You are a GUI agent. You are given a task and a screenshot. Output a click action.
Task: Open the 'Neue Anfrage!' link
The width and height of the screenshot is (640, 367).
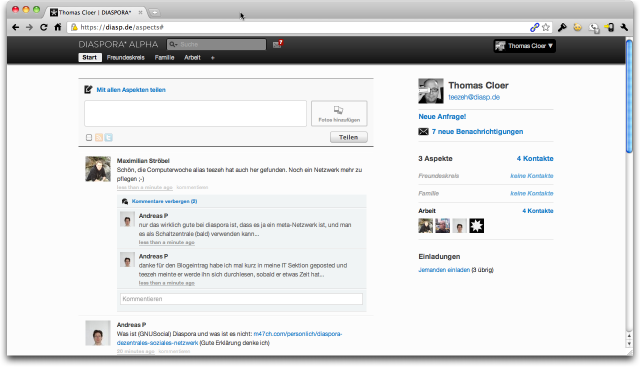pyautogui.click(x=442, y=117)
